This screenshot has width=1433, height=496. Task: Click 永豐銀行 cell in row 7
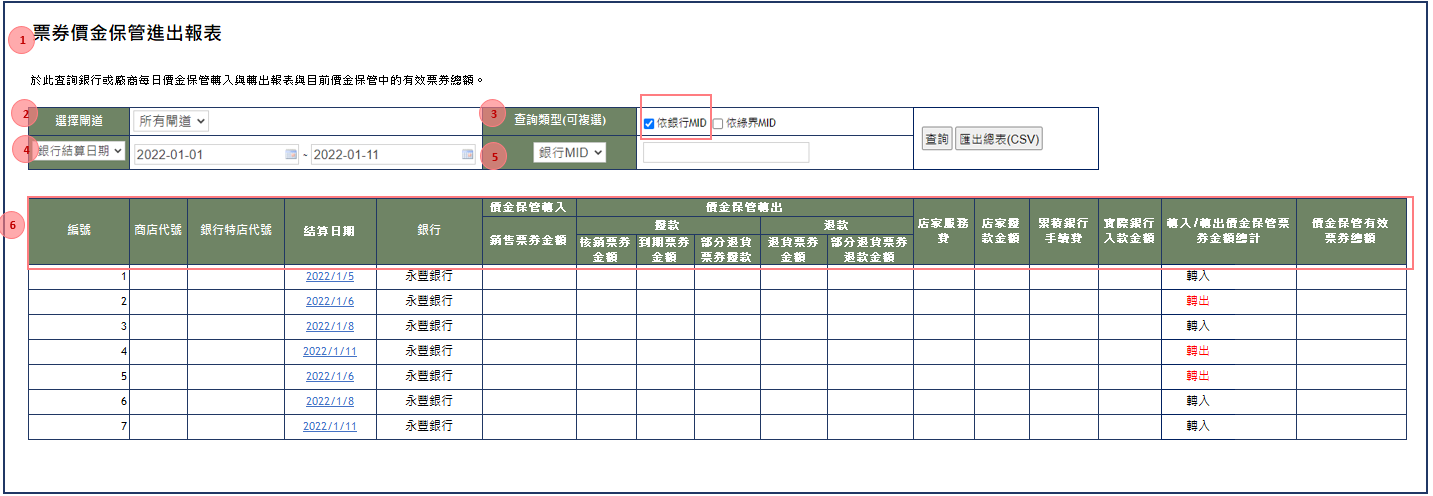pos(429,426)
